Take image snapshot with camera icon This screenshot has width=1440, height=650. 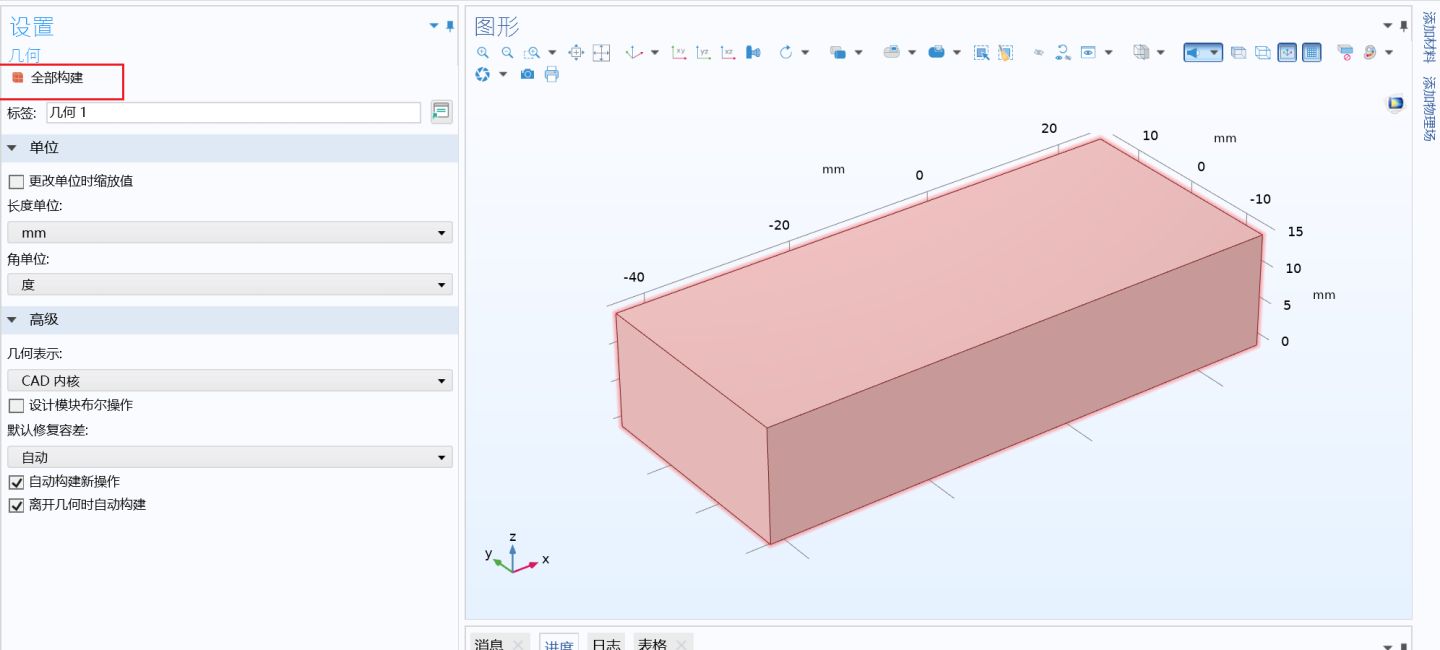click(527, 74)
